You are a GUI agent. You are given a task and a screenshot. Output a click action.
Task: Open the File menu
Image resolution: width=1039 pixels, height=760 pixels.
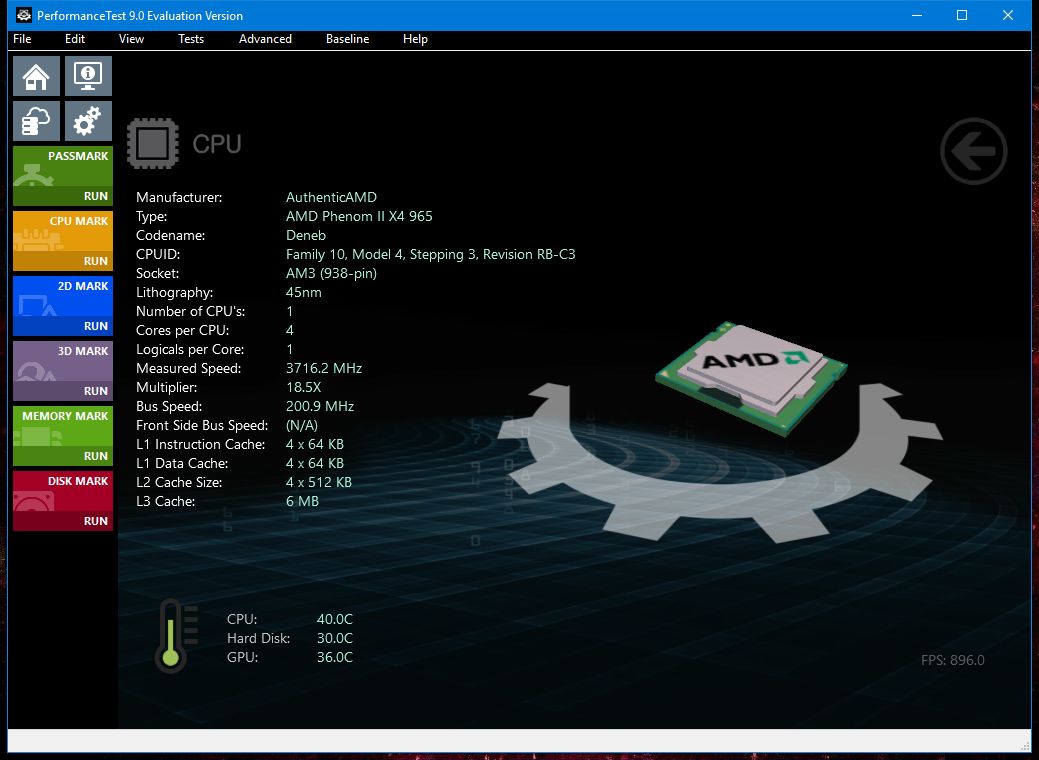click(22, 39)
